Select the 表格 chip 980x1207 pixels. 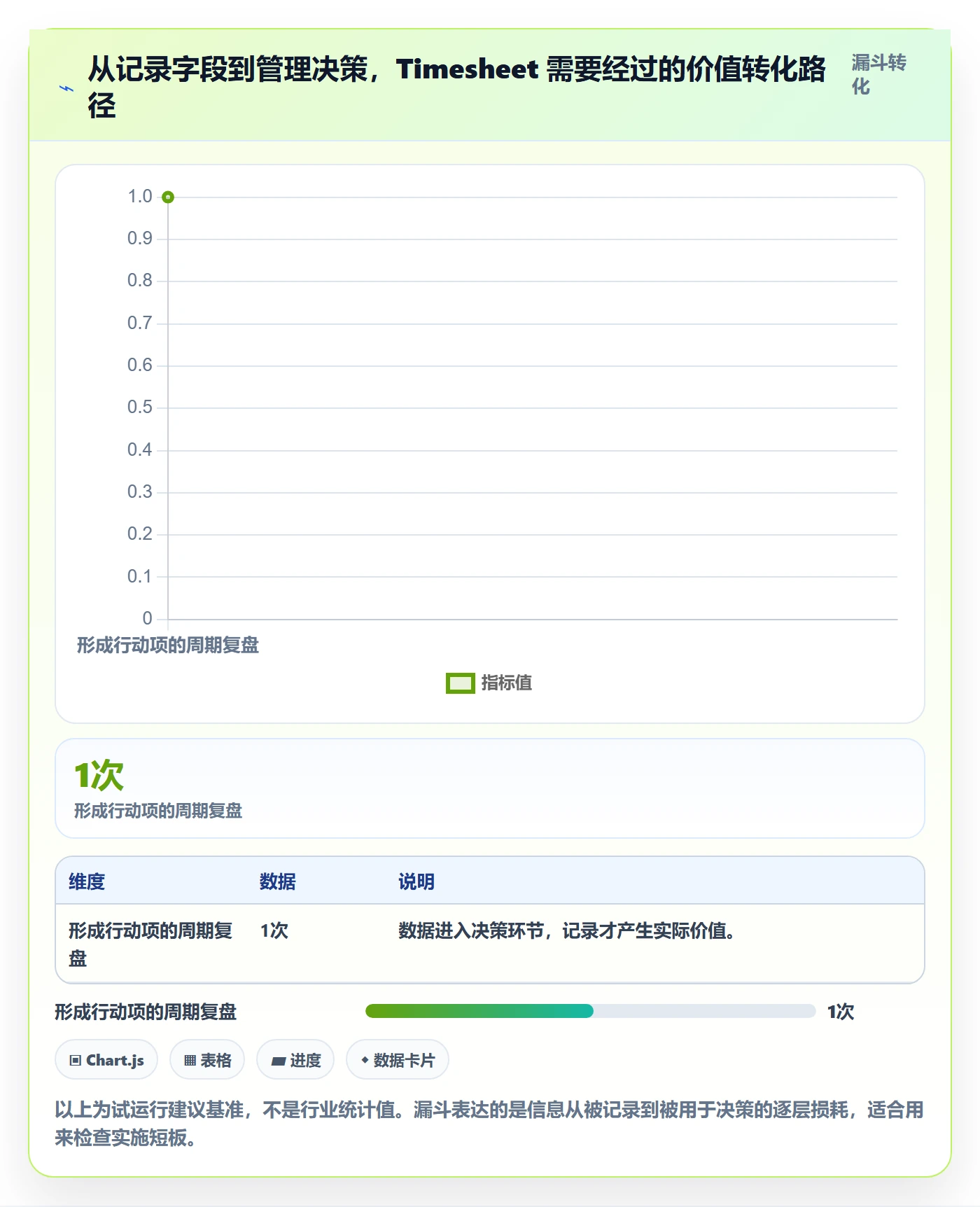pos(207,1060)
